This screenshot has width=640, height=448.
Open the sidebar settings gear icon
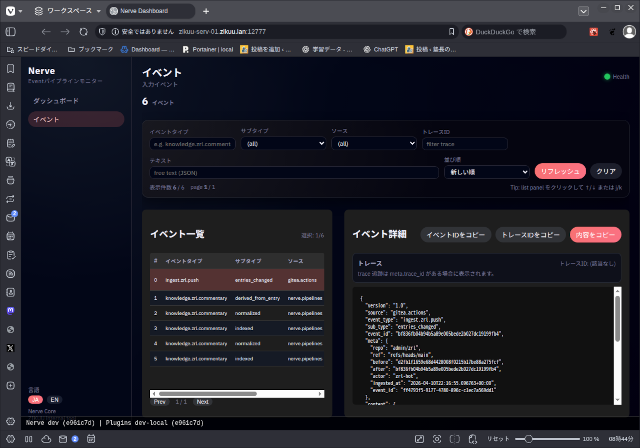point(10,420)
